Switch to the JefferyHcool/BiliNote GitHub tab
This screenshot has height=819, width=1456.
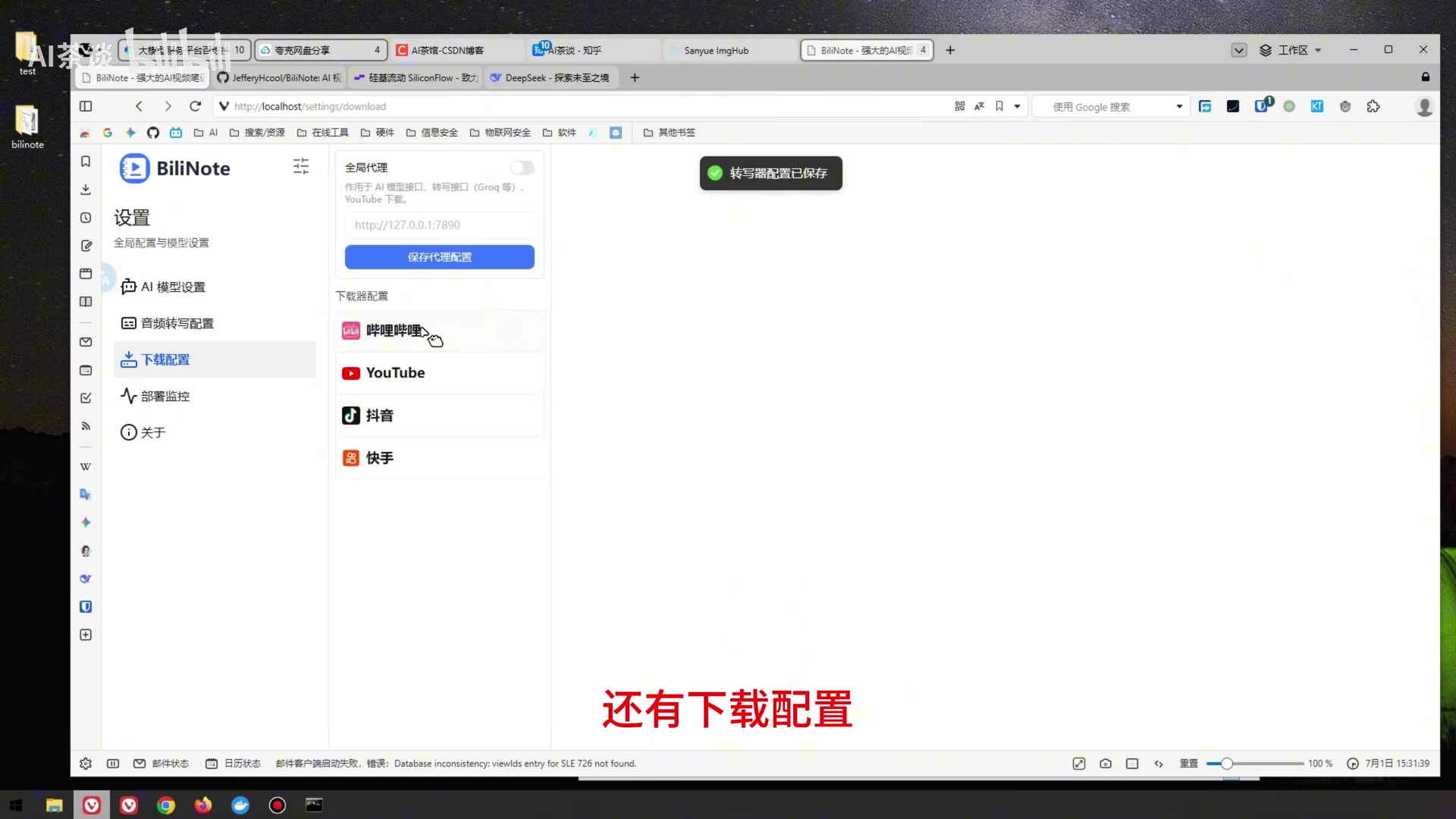[x=279, y=77]
